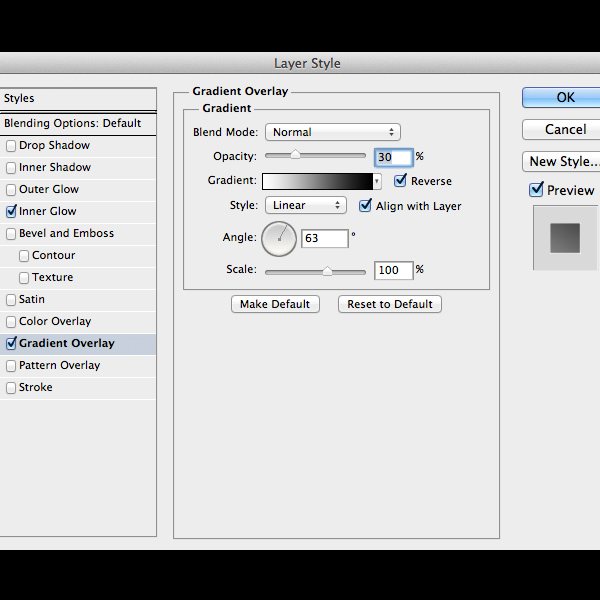This screenshot has width=600, height=600.
Task: Click the Opacity slider handle
Action: click(x=295, y=155)
